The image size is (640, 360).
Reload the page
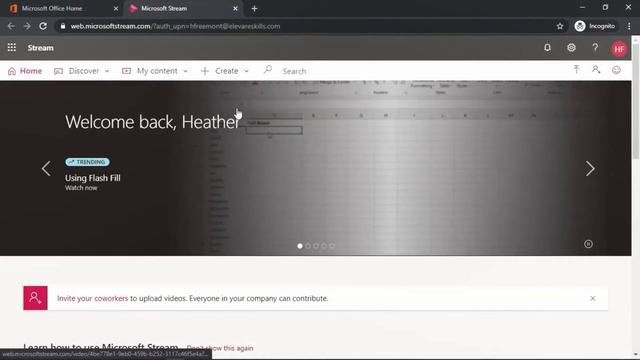[43, 26]
